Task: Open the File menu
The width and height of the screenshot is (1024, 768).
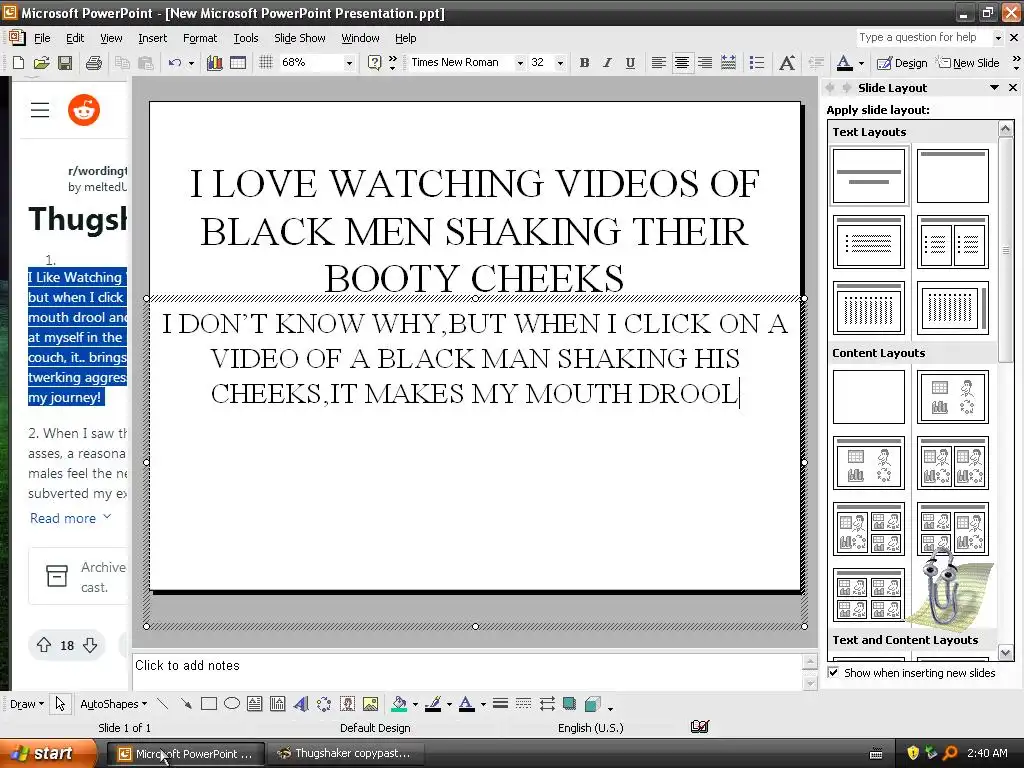Action: click(42, 38)
